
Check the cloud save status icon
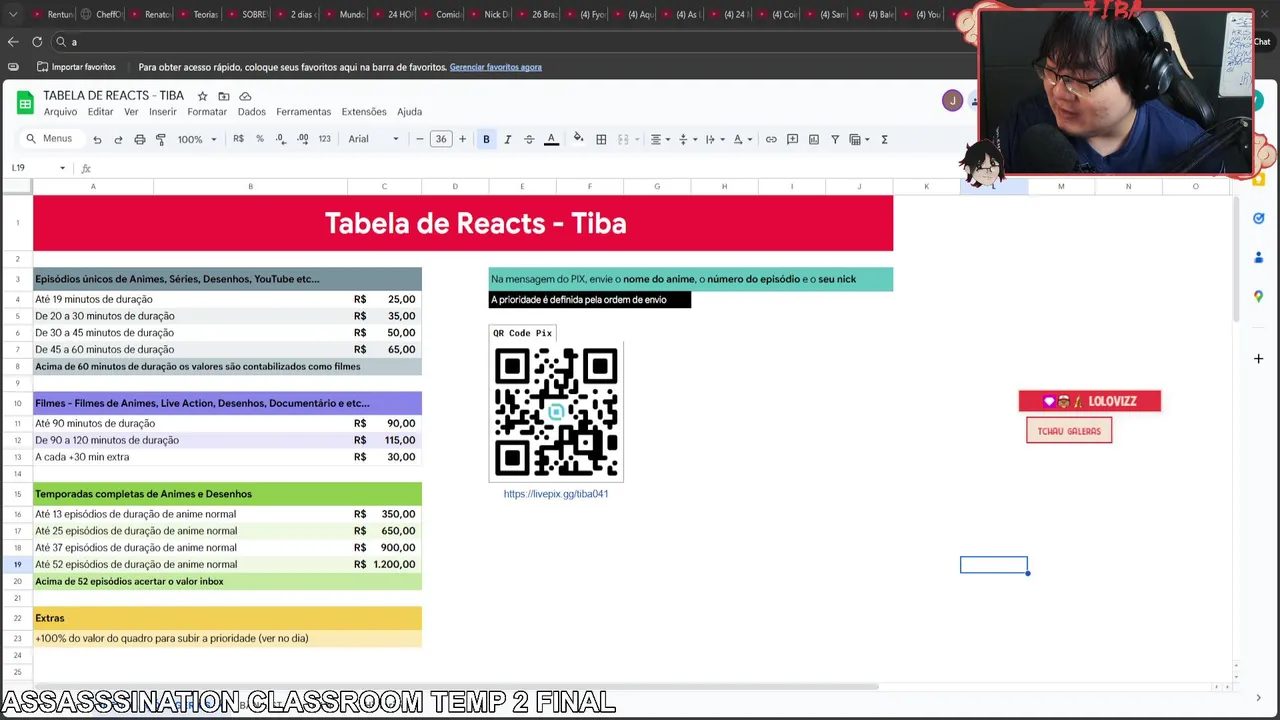(245, 96)
